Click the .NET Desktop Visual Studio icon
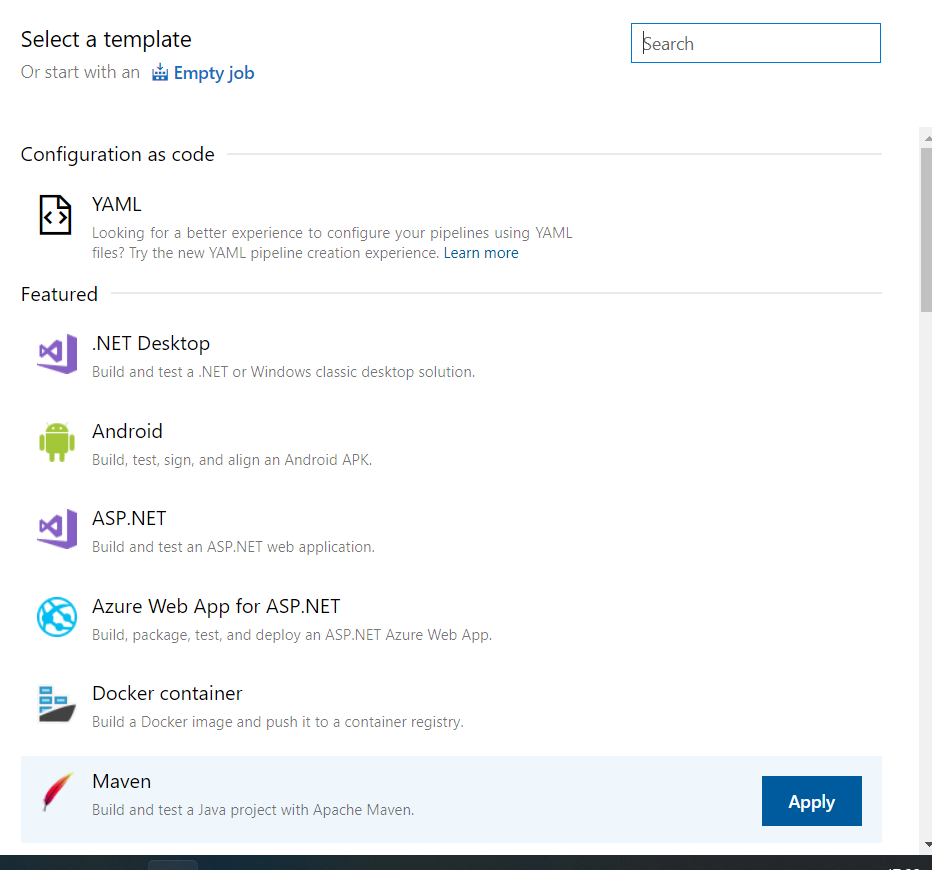The image size is (932, 870). pos(57,354)
